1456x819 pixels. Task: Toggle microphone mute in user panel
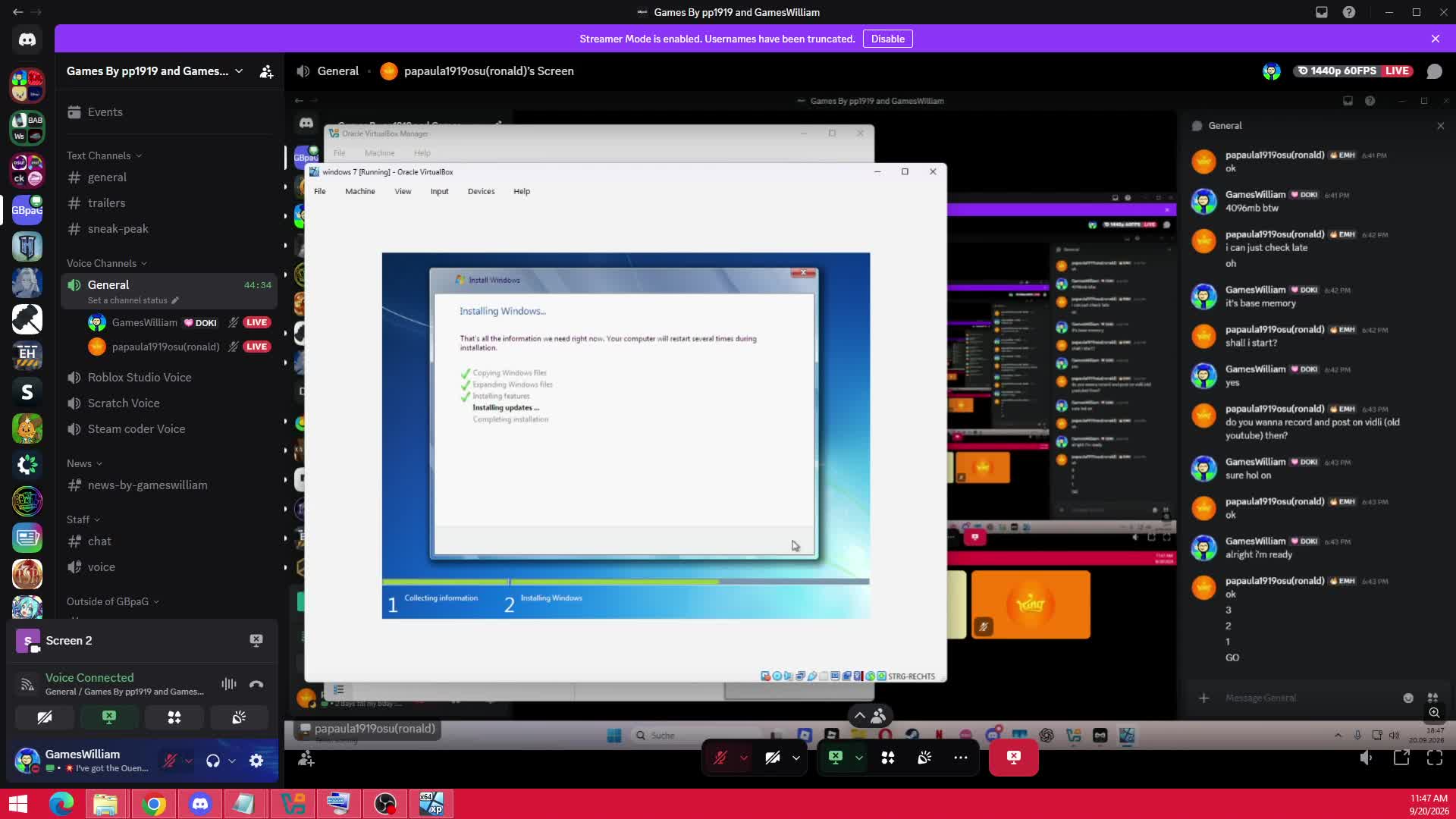(170, 761)
